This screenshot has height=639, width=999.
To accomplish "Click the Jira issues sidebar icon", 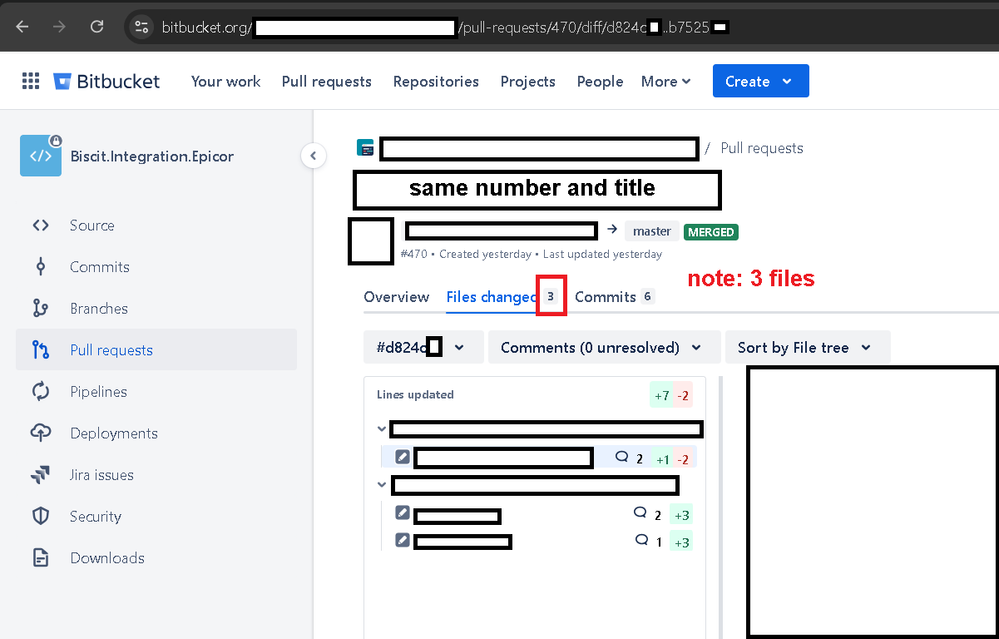I will pyautogui.click(x=41, y=475).
